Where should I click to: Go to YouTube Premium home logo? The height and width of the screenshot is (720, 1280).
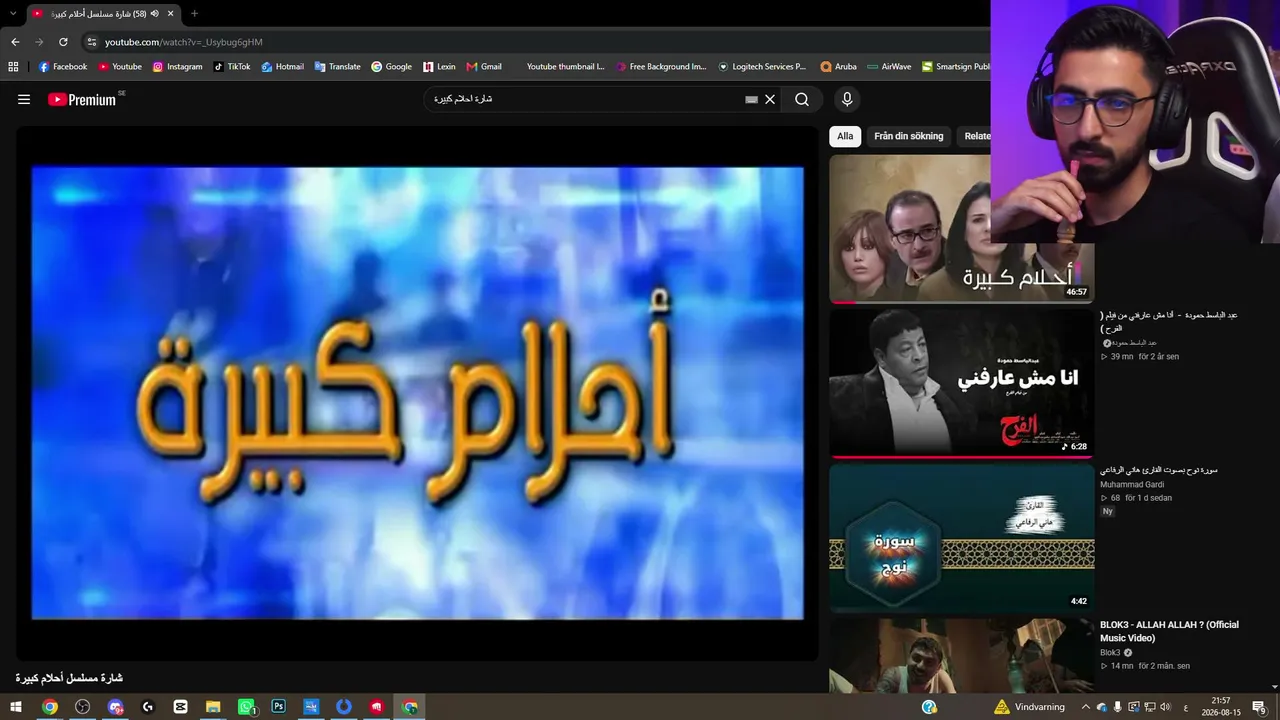point(83,99)
